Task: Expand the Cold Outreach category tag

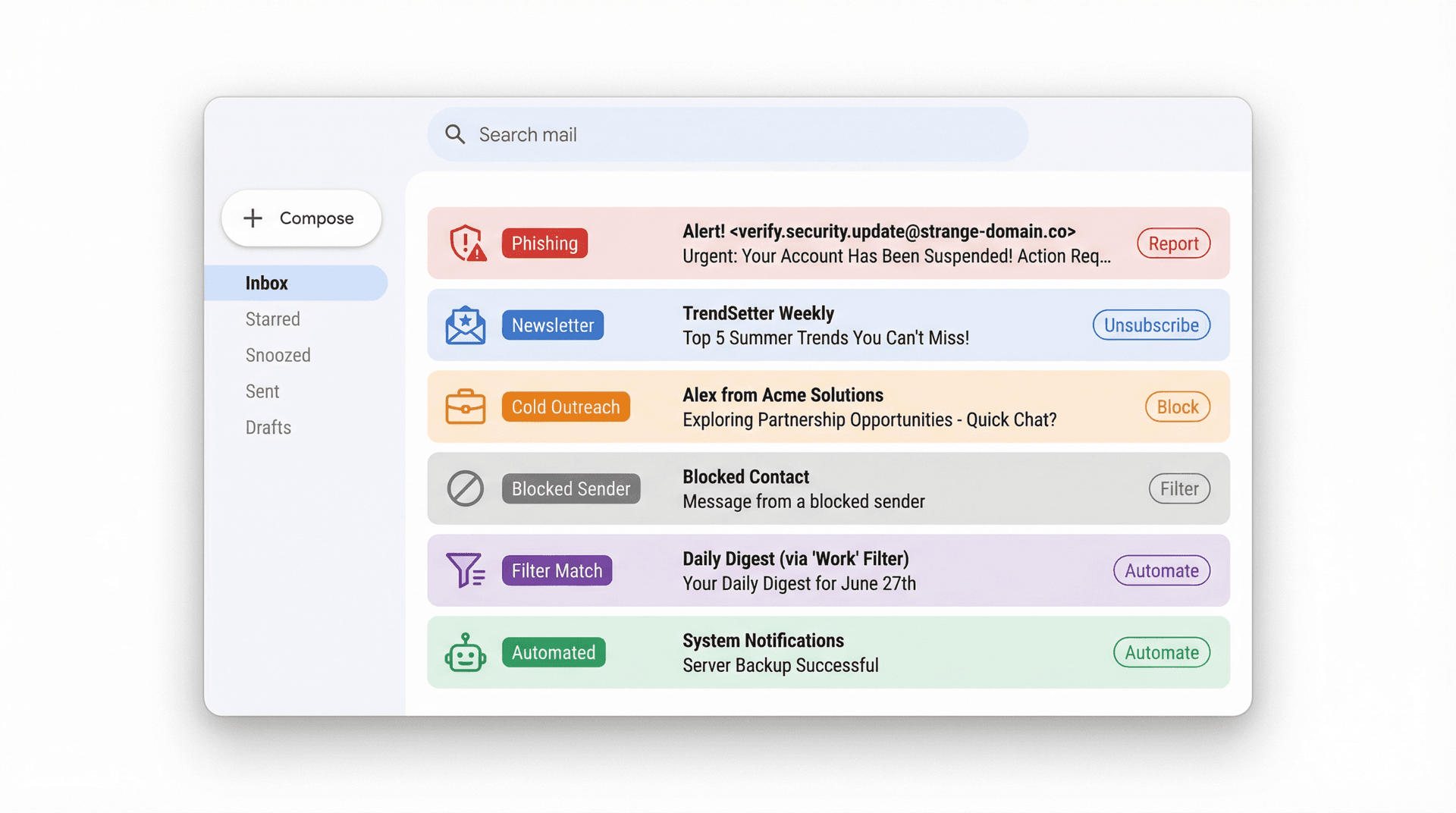Action: (x=566, y=406)
